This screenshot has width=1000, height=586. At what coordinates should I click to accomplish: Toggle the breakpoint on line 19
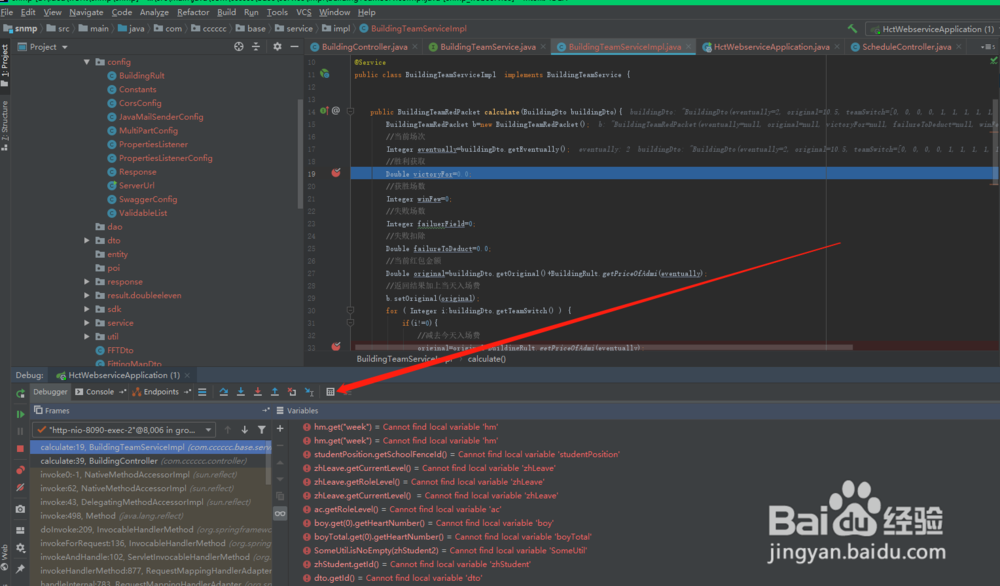pos(336,173)
